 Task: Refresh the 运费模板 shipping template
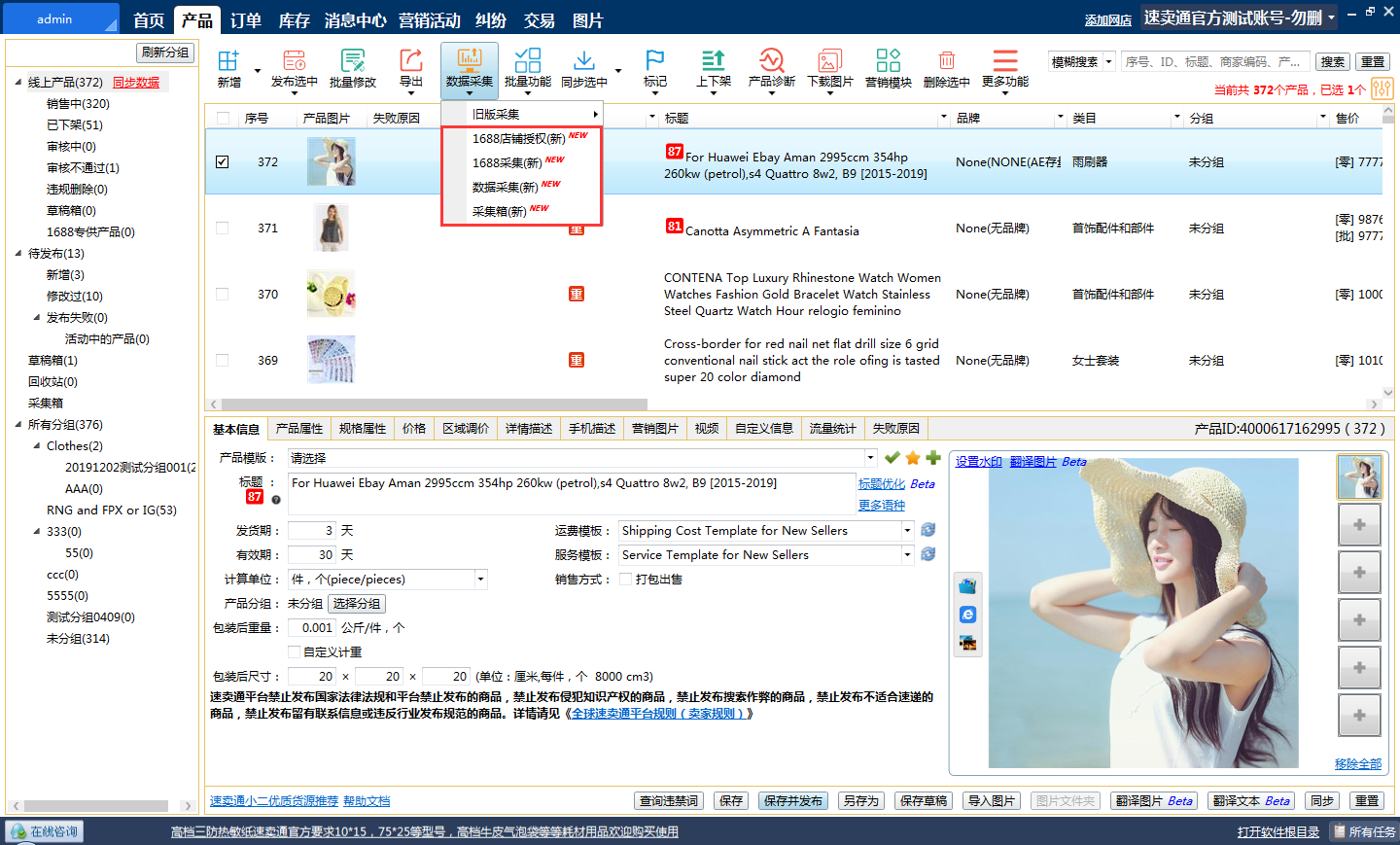(928, 530)
